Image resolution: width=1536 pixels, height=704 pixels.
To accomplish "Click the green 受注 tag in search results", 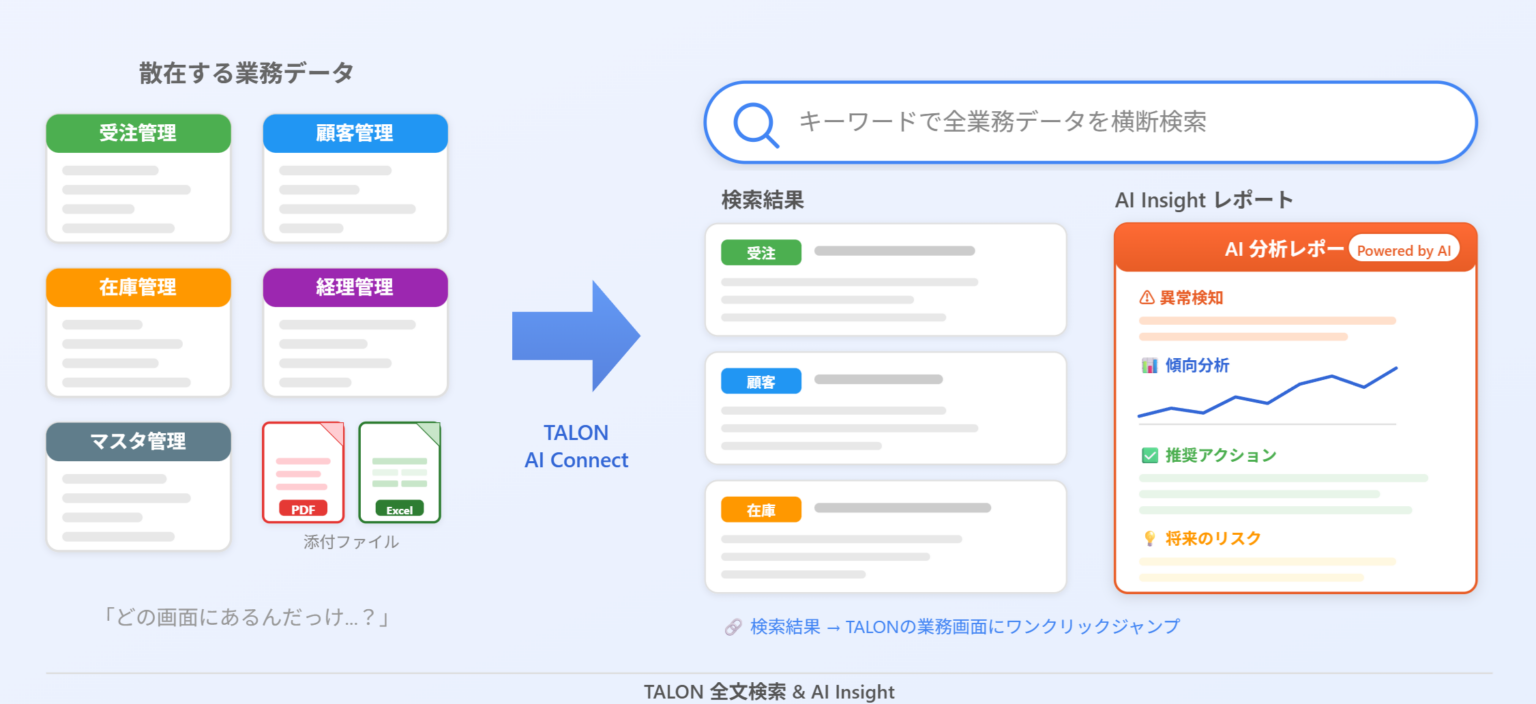I will coord(761,253).
